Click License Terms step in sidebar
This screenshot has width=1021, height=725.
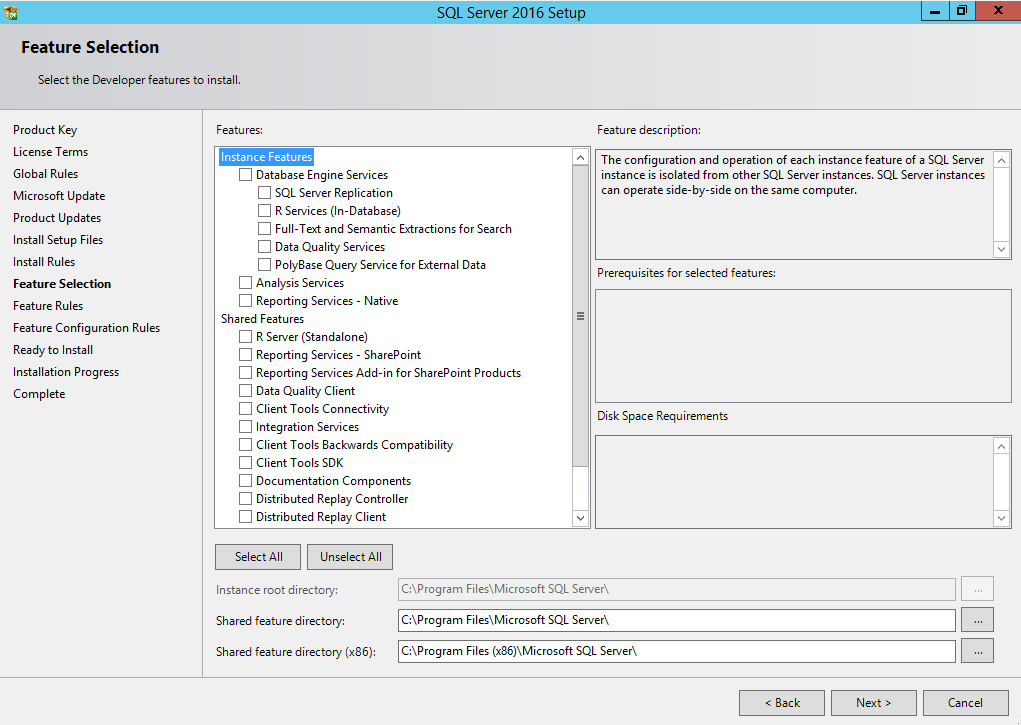50,152
